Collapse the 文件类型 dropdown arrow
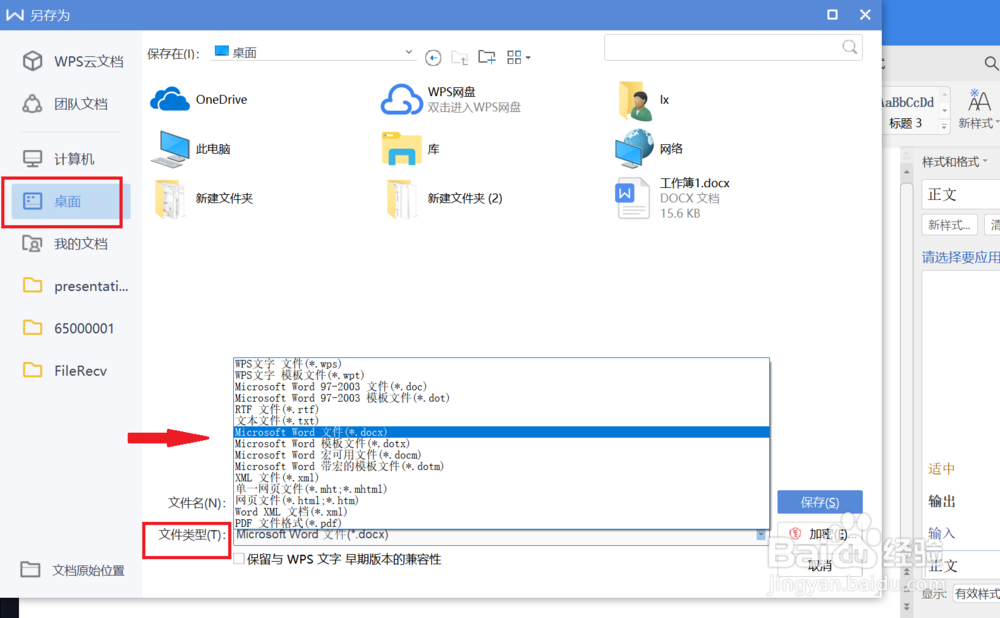 pyautogui.click(x=761, y=535)
